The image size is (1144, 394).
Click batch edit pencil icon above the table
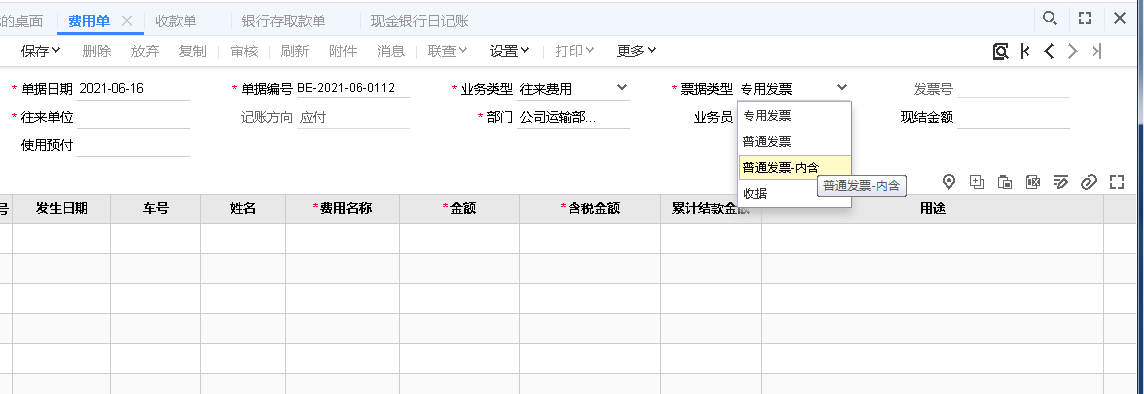1061,182
